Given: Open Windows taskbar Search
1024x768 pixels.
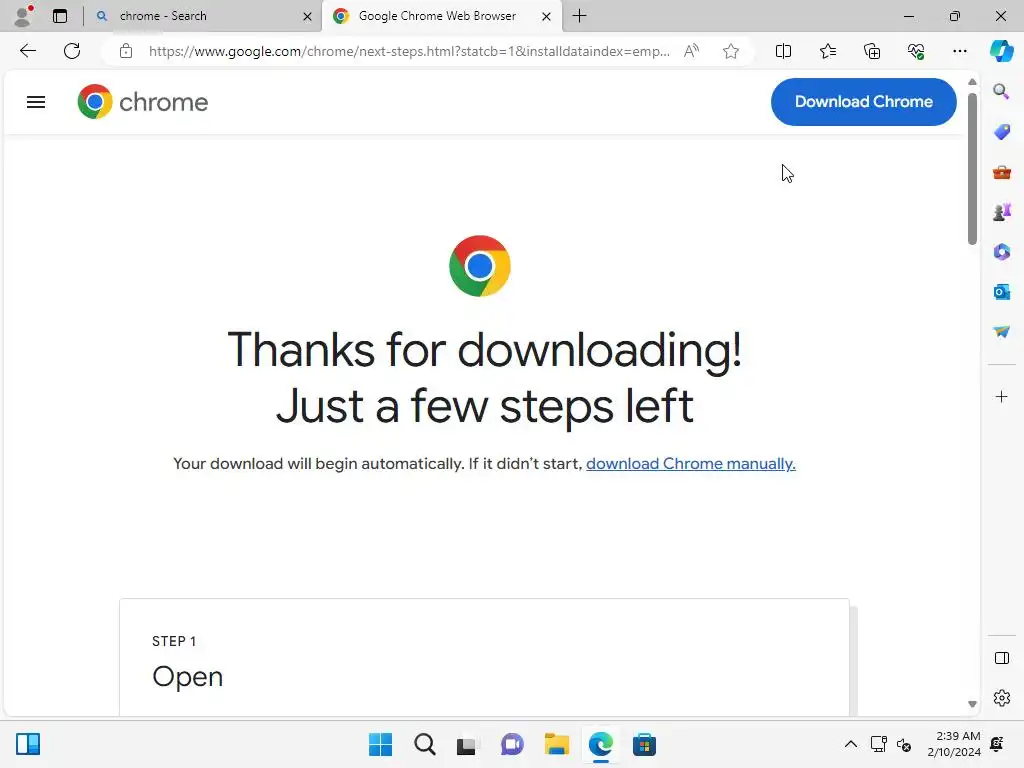Looking at the screenshot, I should click(x=424, y=744).
